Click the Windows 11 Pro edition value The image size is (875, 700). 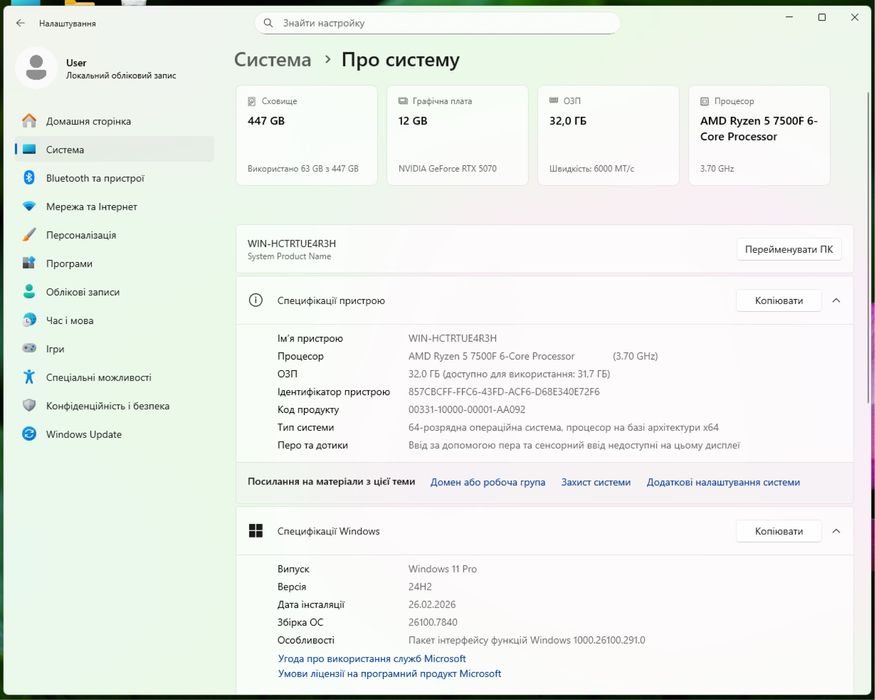click(443, 569)
